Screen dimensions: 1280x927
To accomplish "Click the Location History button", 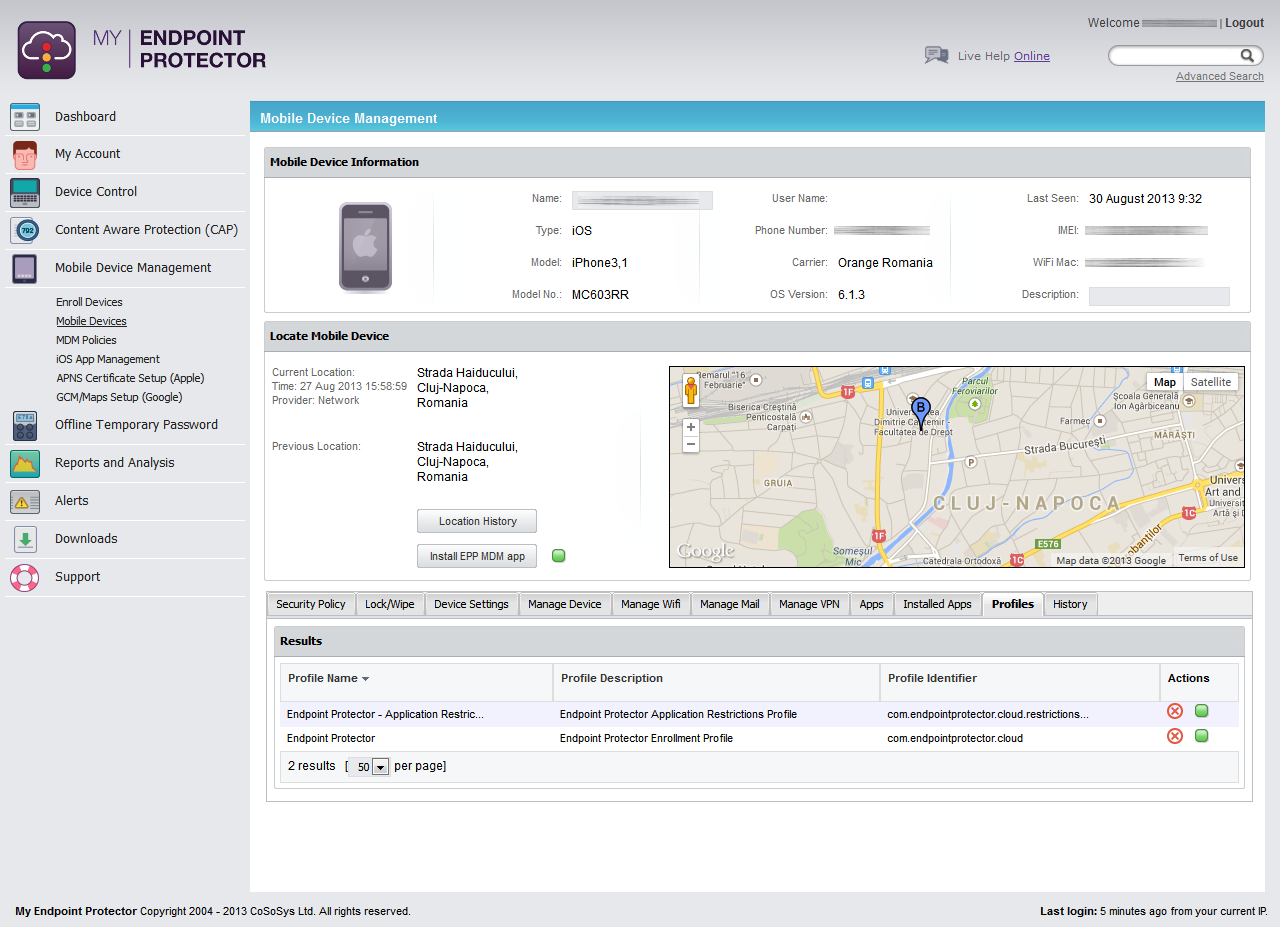I will click(477, 521).
